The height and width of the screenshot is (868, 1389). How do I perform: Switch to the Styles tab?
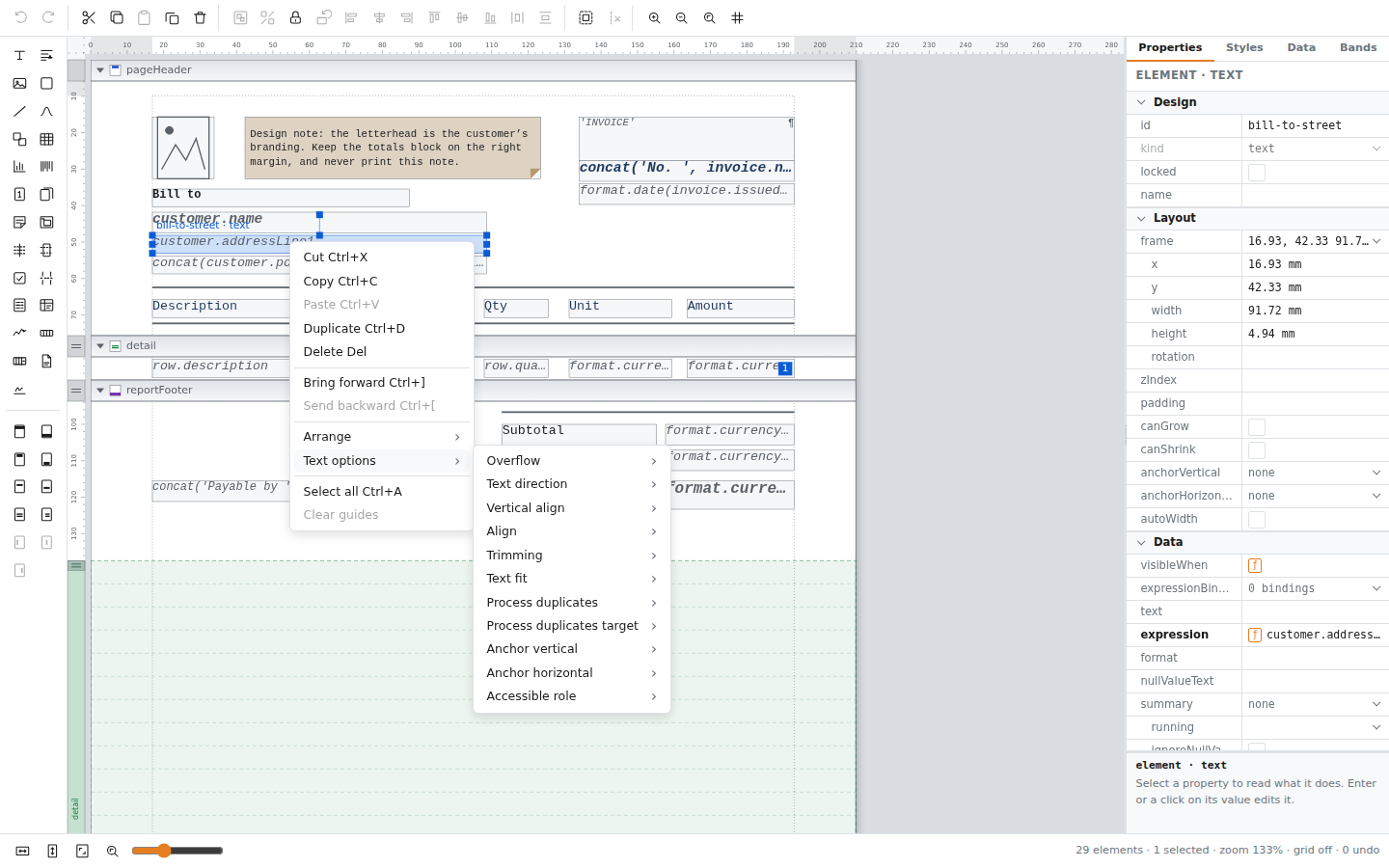[x=1244, y=47]
